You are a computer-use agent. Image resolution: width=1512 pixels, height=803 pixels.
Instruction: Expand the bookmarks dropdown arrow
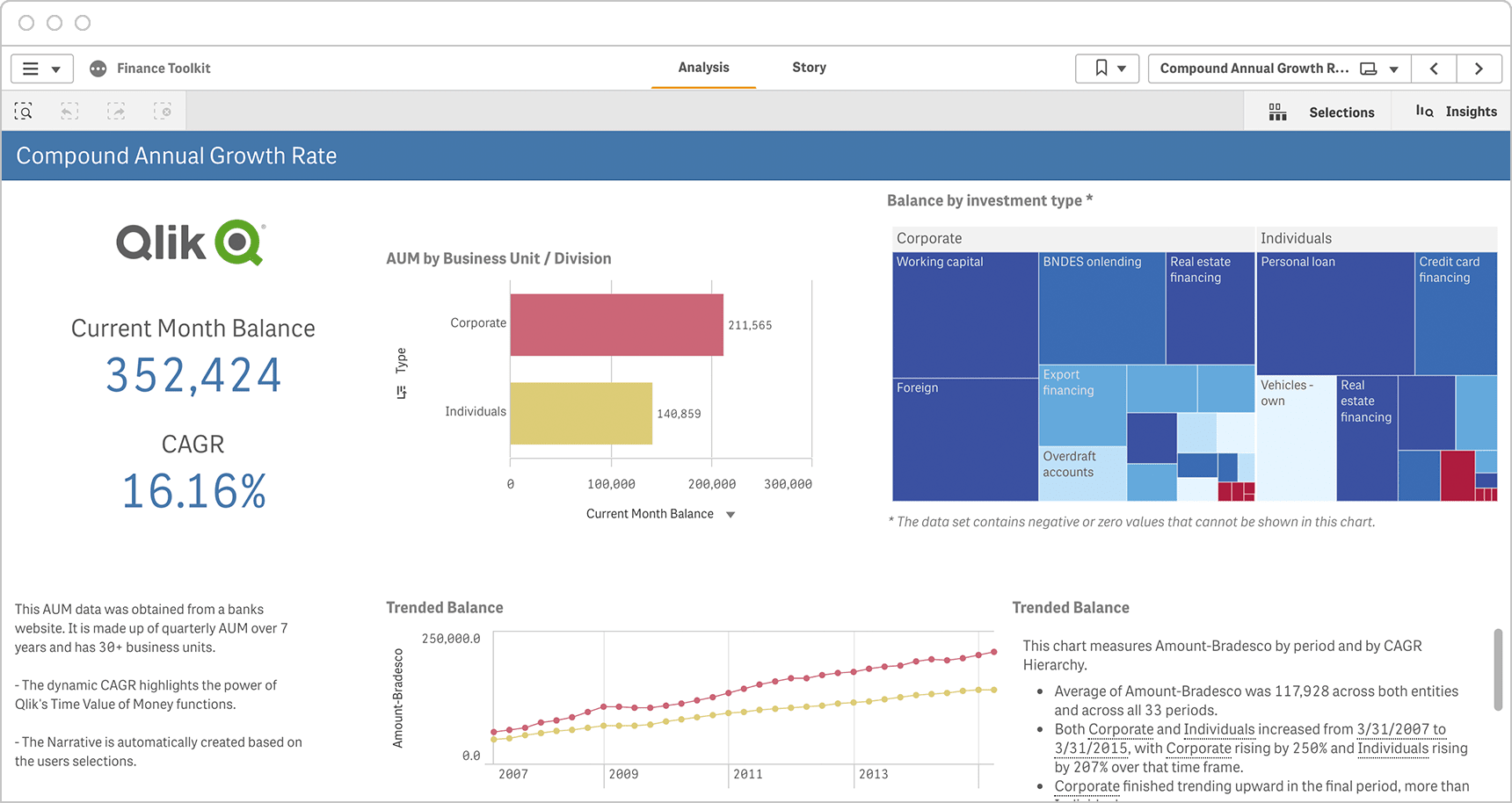(1122, 69)
